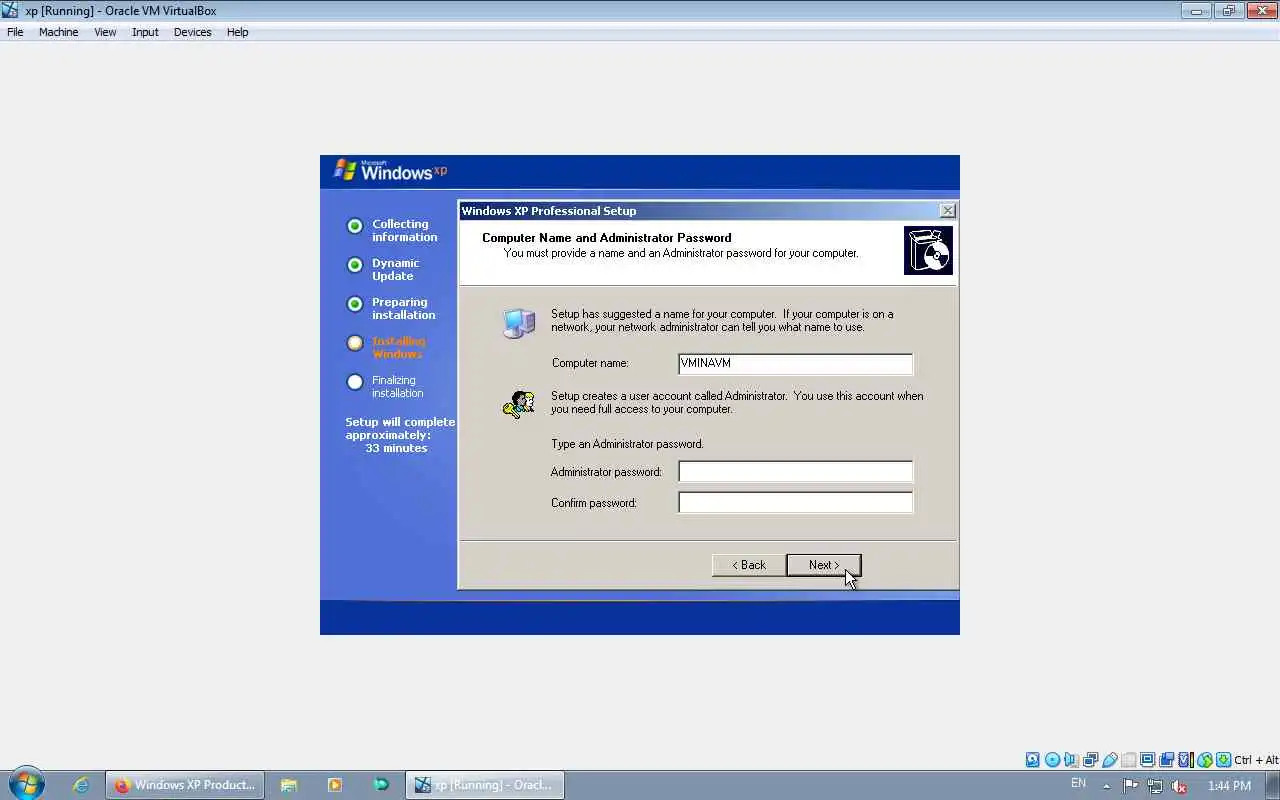The height and width of the screenshot is (800, 1280).
Task: Click the optical drive status icon
Action: [1052, 760]
